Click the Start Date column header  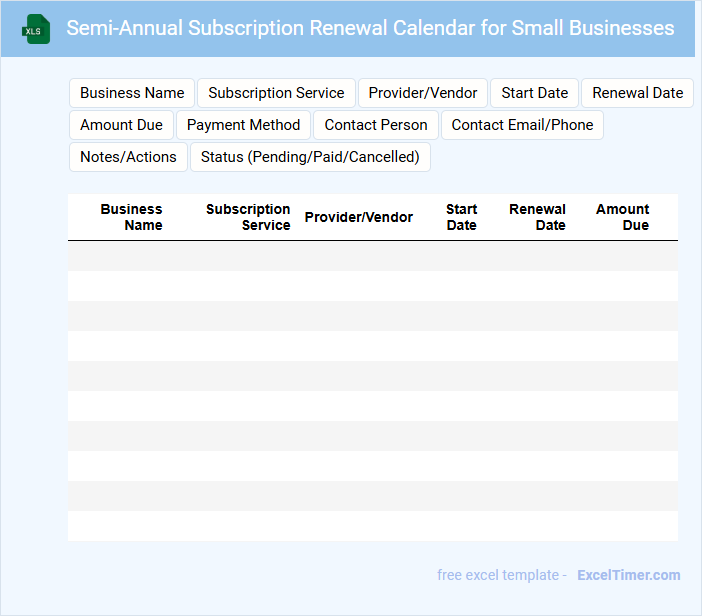point(461,217)
